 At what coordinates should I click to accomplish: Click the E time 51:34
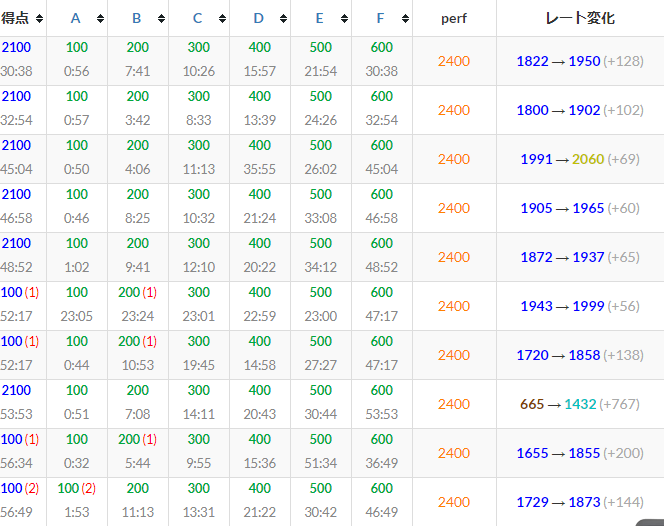coord(321,463)
